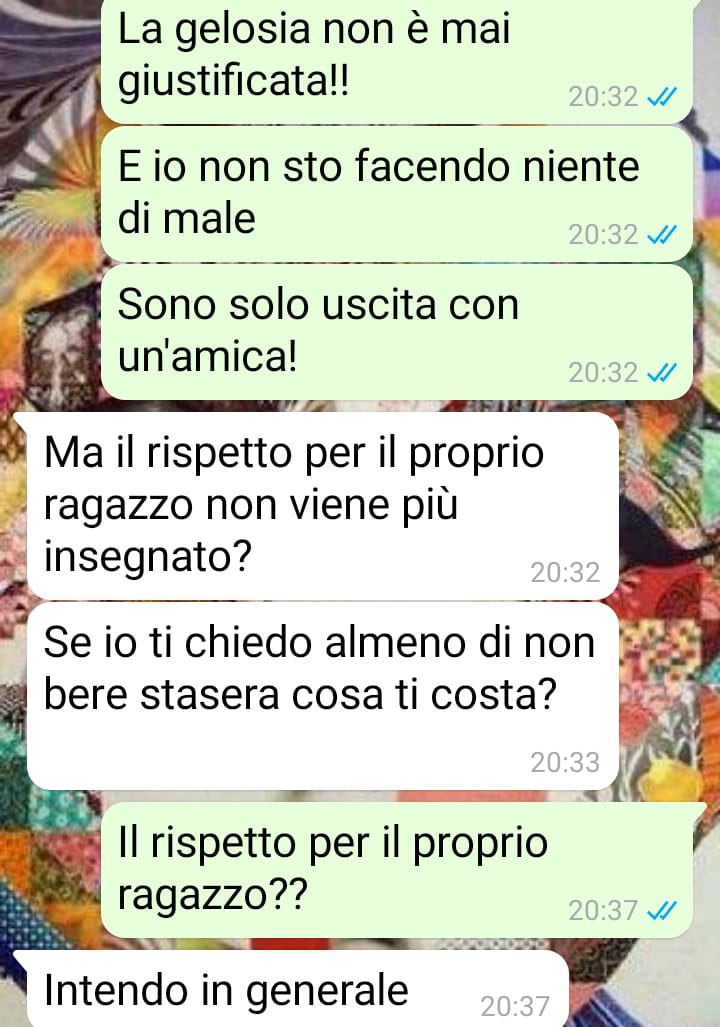The height and width of the screenshot is (1027, 720).
Task: Tap 20:32 timestamp on 'di male' message
Action: point(603,235)
